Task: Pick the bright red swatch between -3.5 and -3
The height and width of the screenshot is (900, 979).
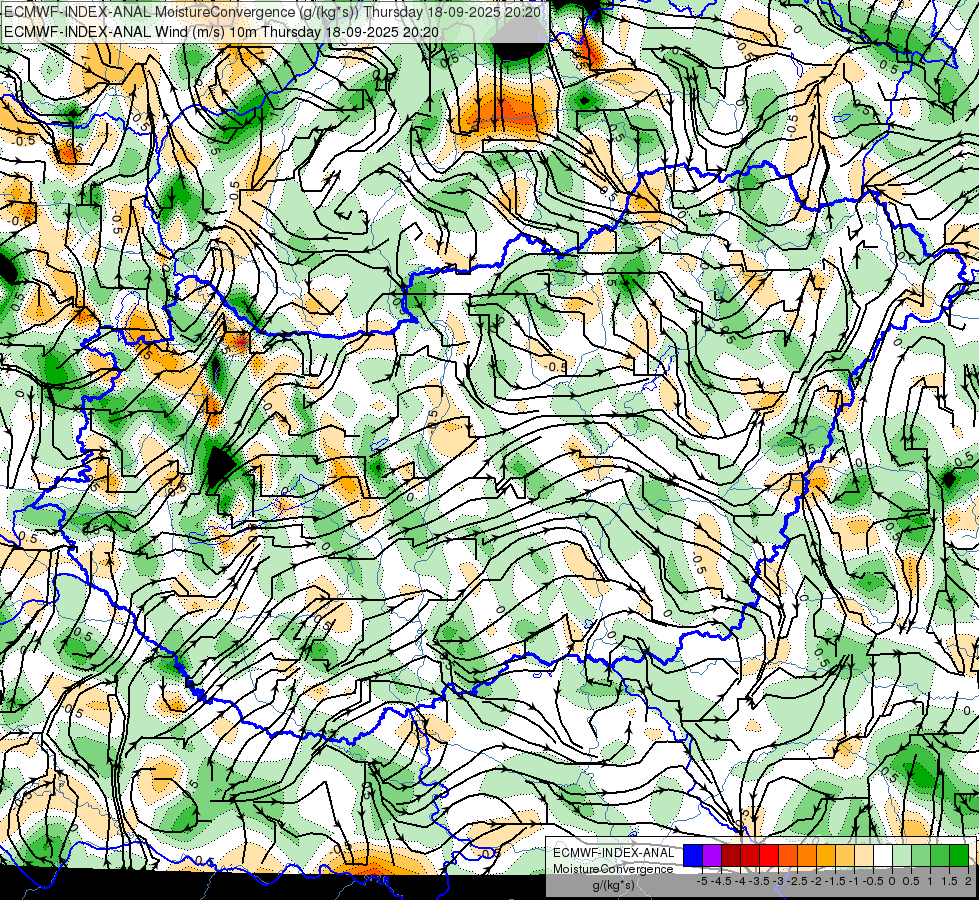Action: coord(769,856)
